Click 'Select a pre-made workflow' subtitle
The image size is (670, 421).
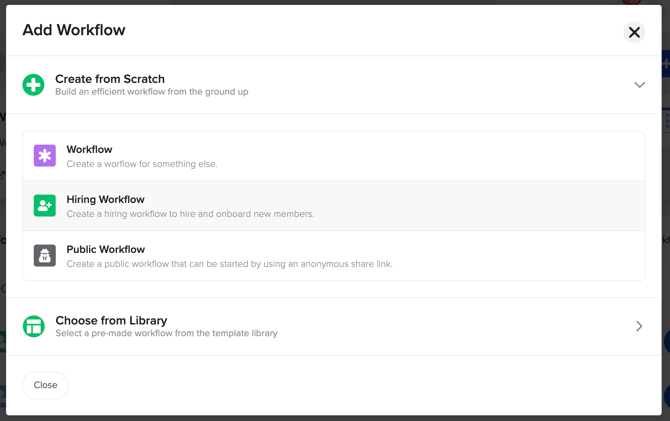[x=166, y=333]
